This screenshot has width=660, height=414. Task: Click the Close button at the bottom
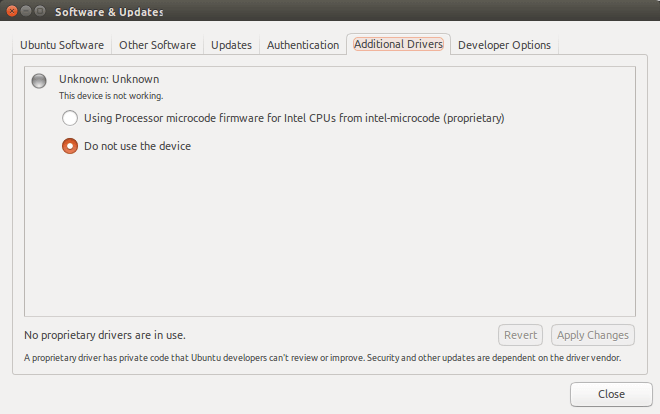(611, 394)
